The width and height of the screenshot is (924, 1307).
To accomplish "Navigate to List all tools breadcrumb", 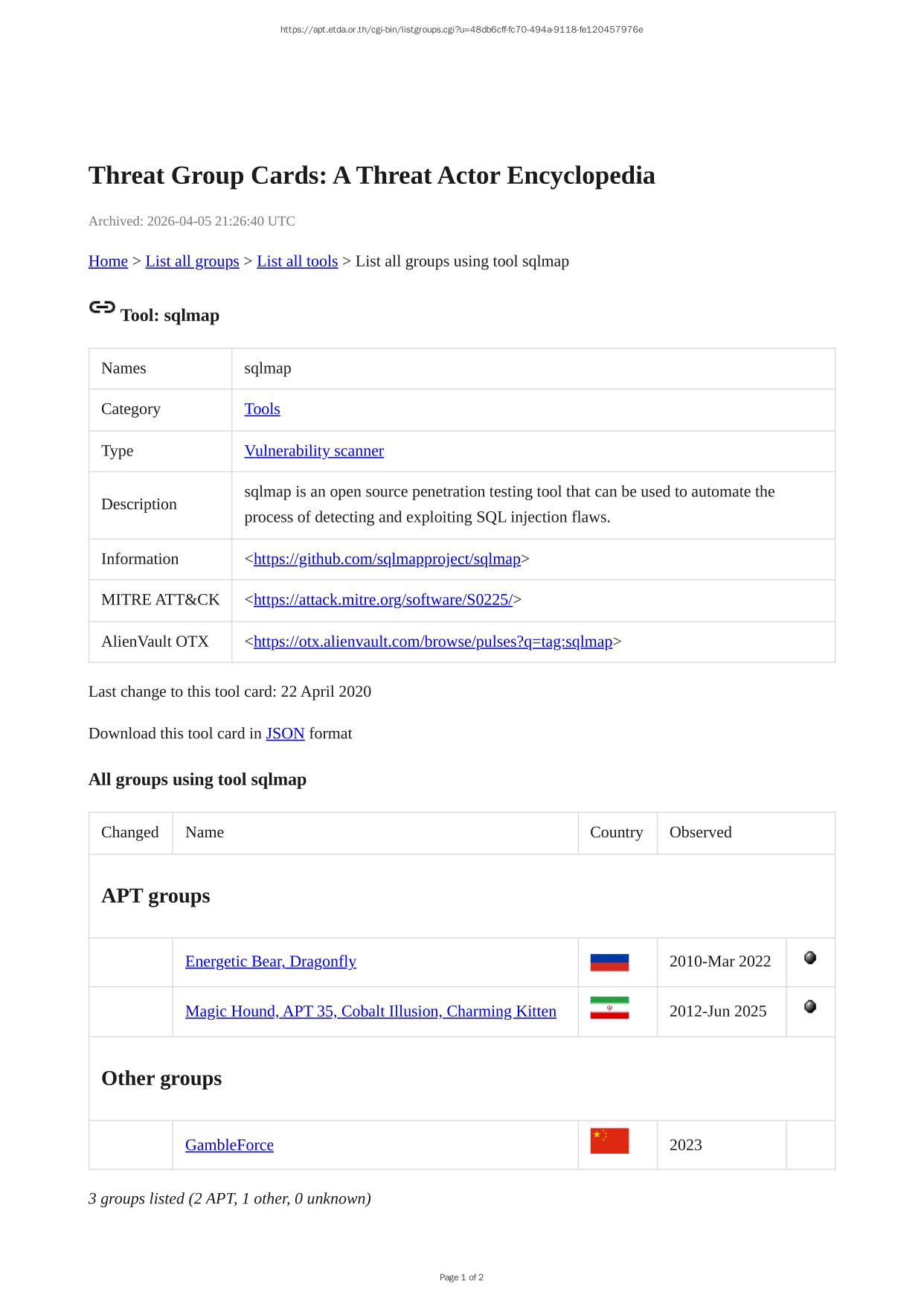I will (x=297, y=261).
